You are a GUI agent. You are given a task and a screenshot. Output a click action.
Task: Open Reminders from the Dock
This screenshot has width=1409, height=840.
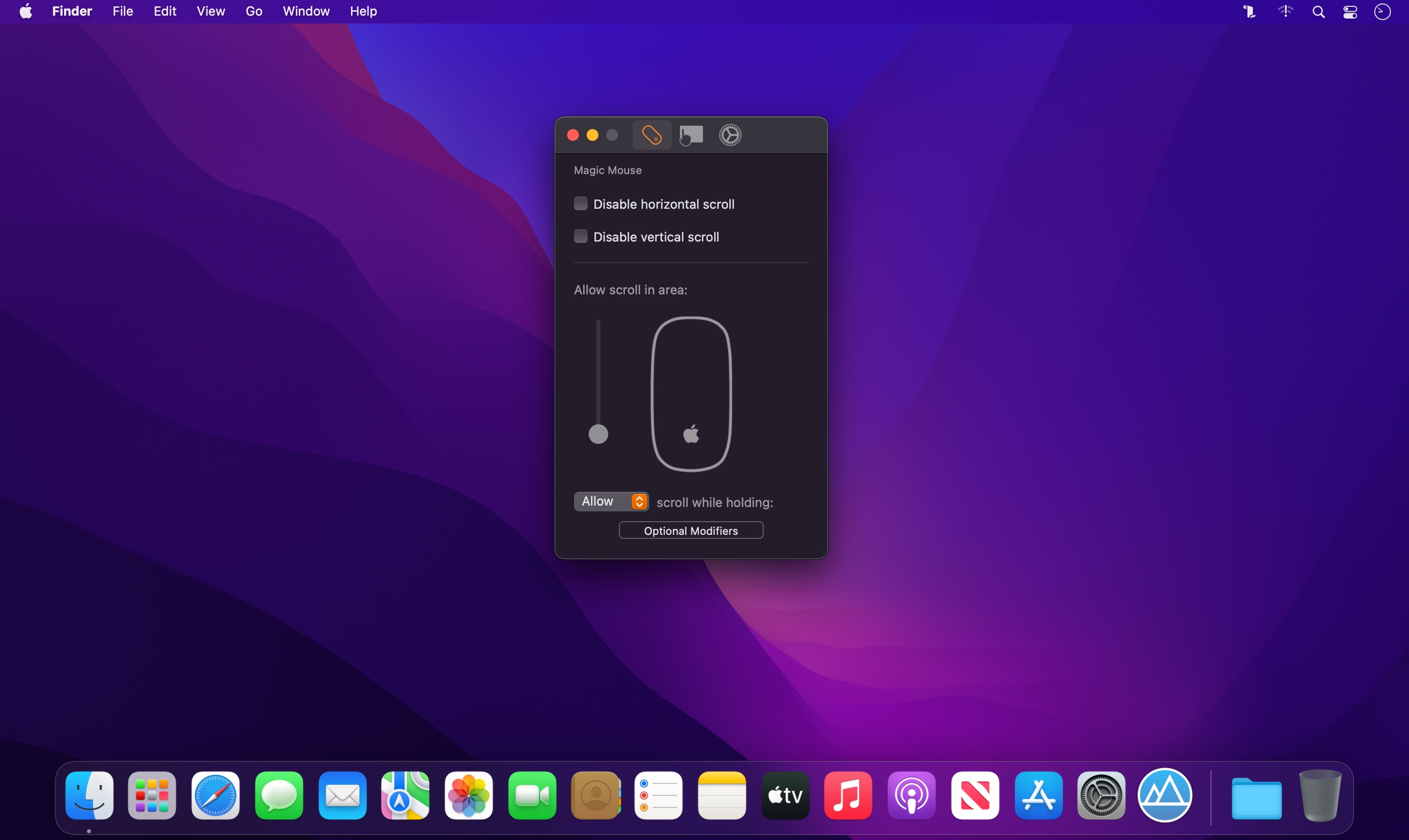point(659,796)
